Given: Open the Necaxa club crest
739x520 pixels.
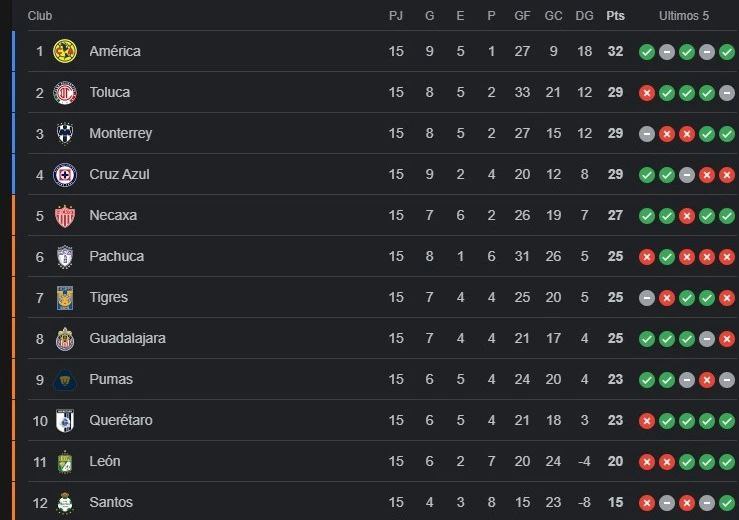Looking at the screenshot, I should (65, 215).
